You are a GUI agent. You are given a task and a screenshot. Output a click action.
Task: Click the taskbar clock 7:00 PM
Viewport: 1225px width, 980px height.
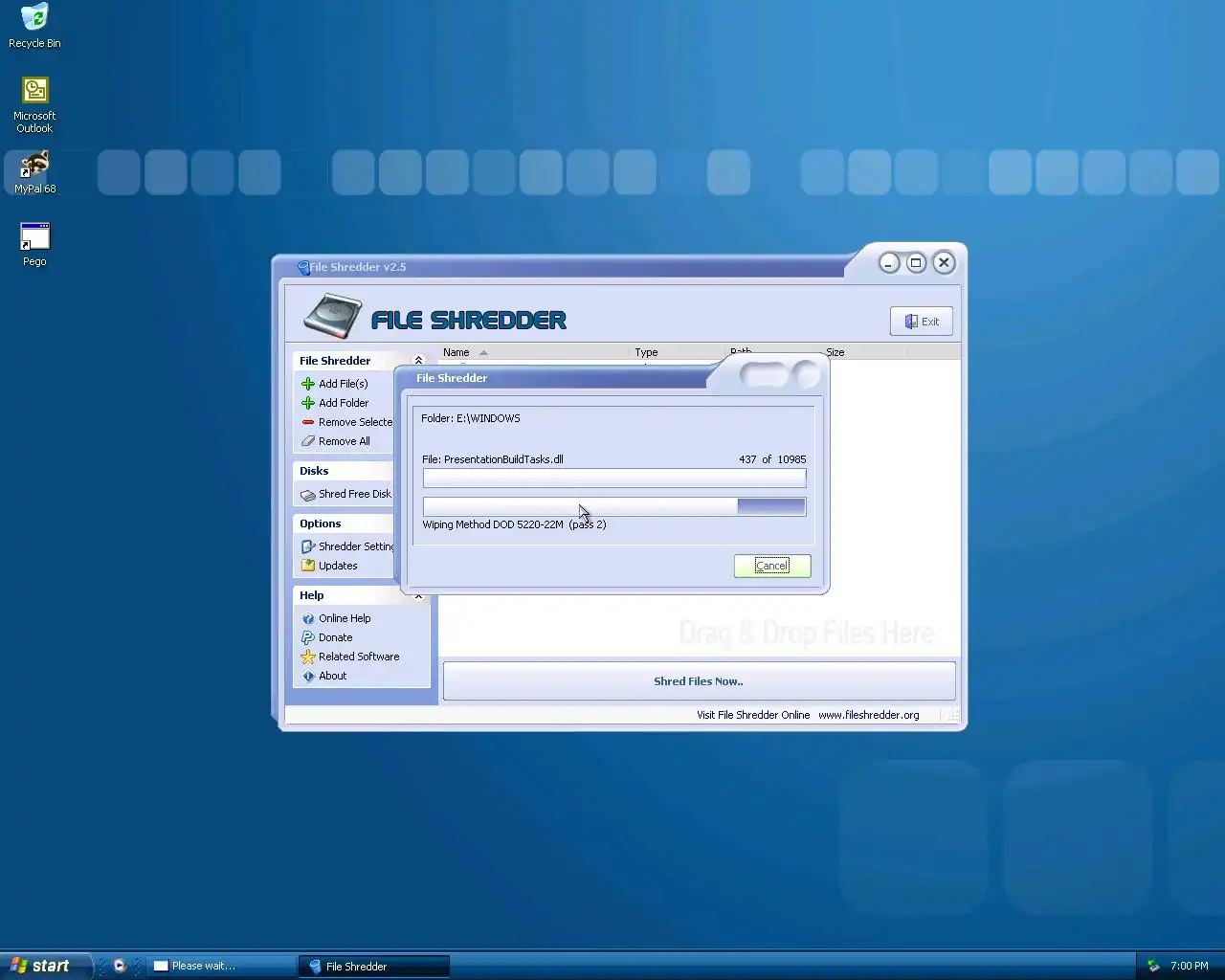[x=1189, y=966]
